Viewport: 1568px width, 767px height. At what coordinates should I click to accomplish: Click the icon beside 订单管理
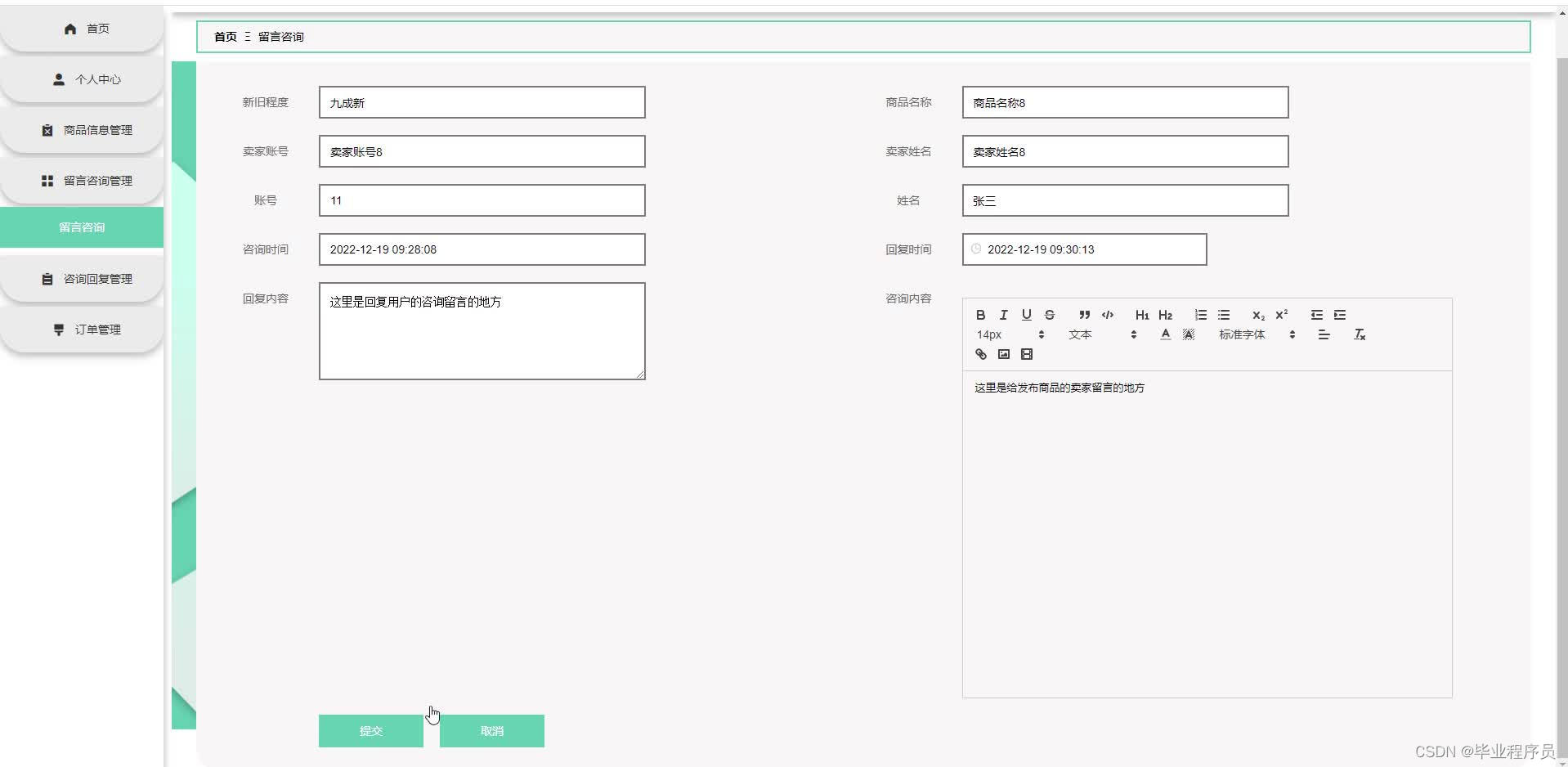click(59, 330)
